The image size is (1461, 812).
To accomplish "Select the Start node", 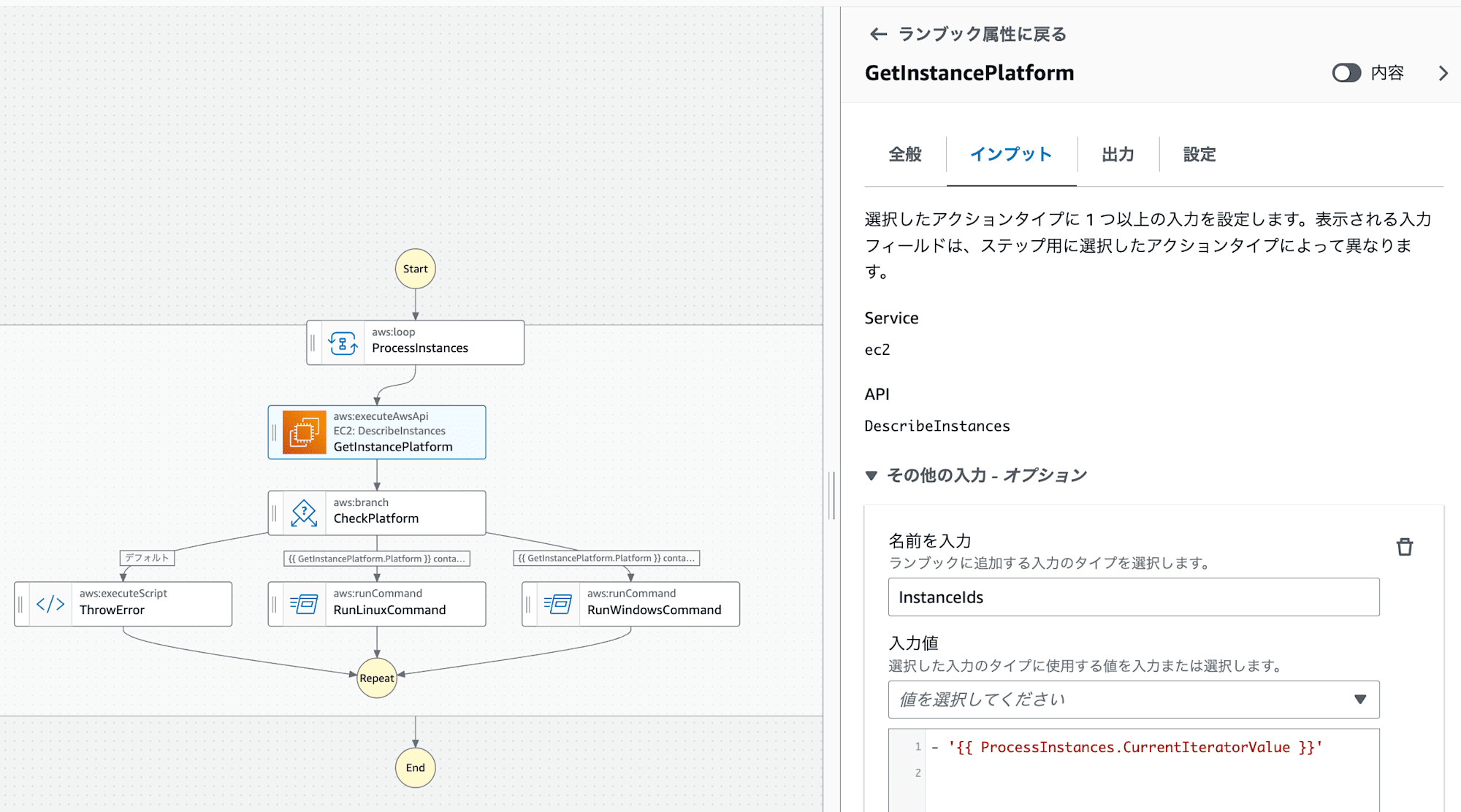I will pyautogui.click(x=416, y=269).
